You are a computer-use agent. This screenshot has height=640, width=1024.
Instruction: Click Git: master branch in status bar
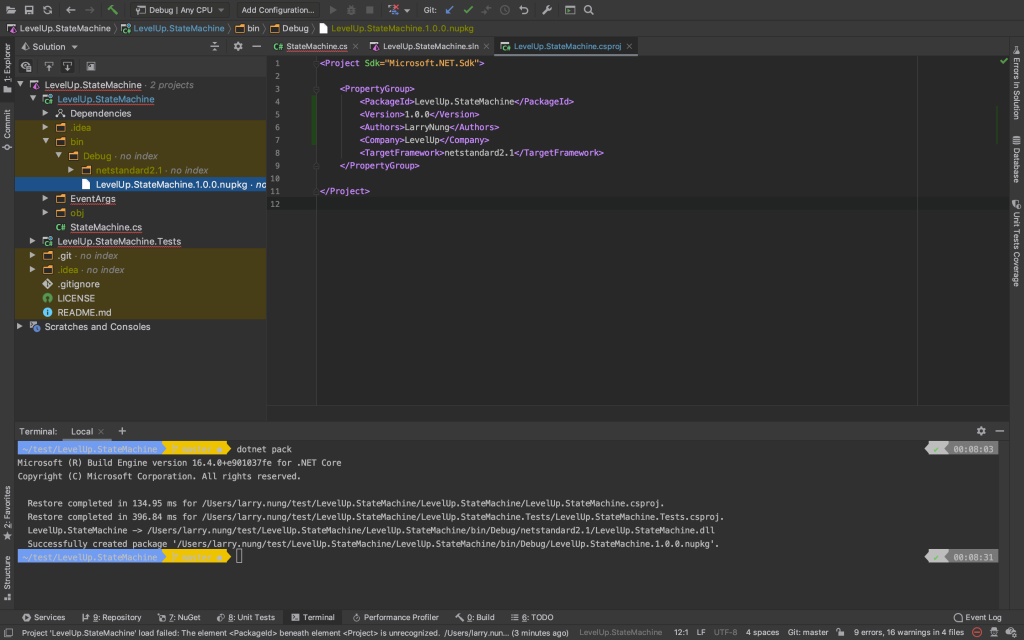pos(808,632)
